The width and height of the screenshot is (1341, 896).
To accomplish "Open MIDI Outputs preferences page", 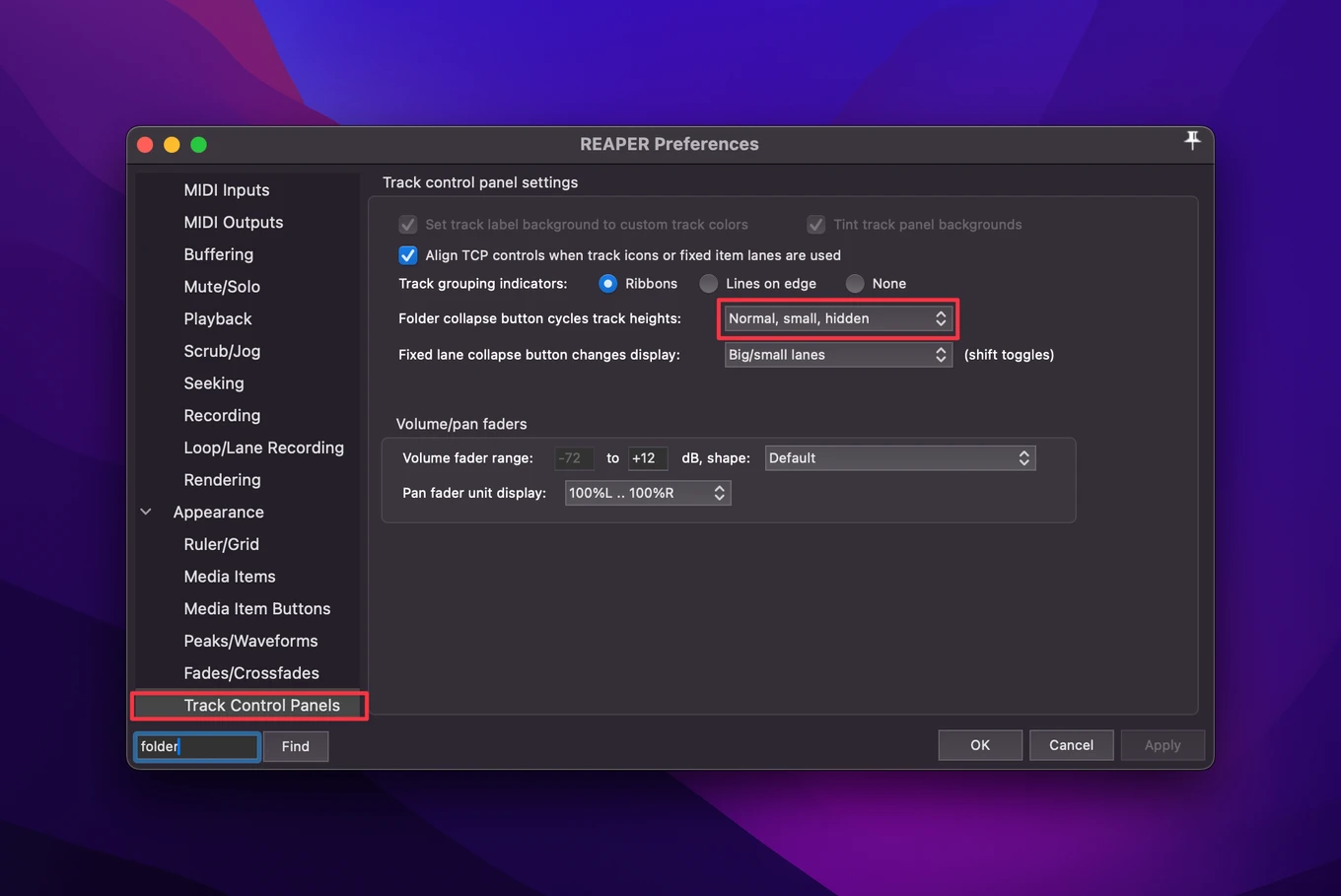I will [x=234, y=223].
